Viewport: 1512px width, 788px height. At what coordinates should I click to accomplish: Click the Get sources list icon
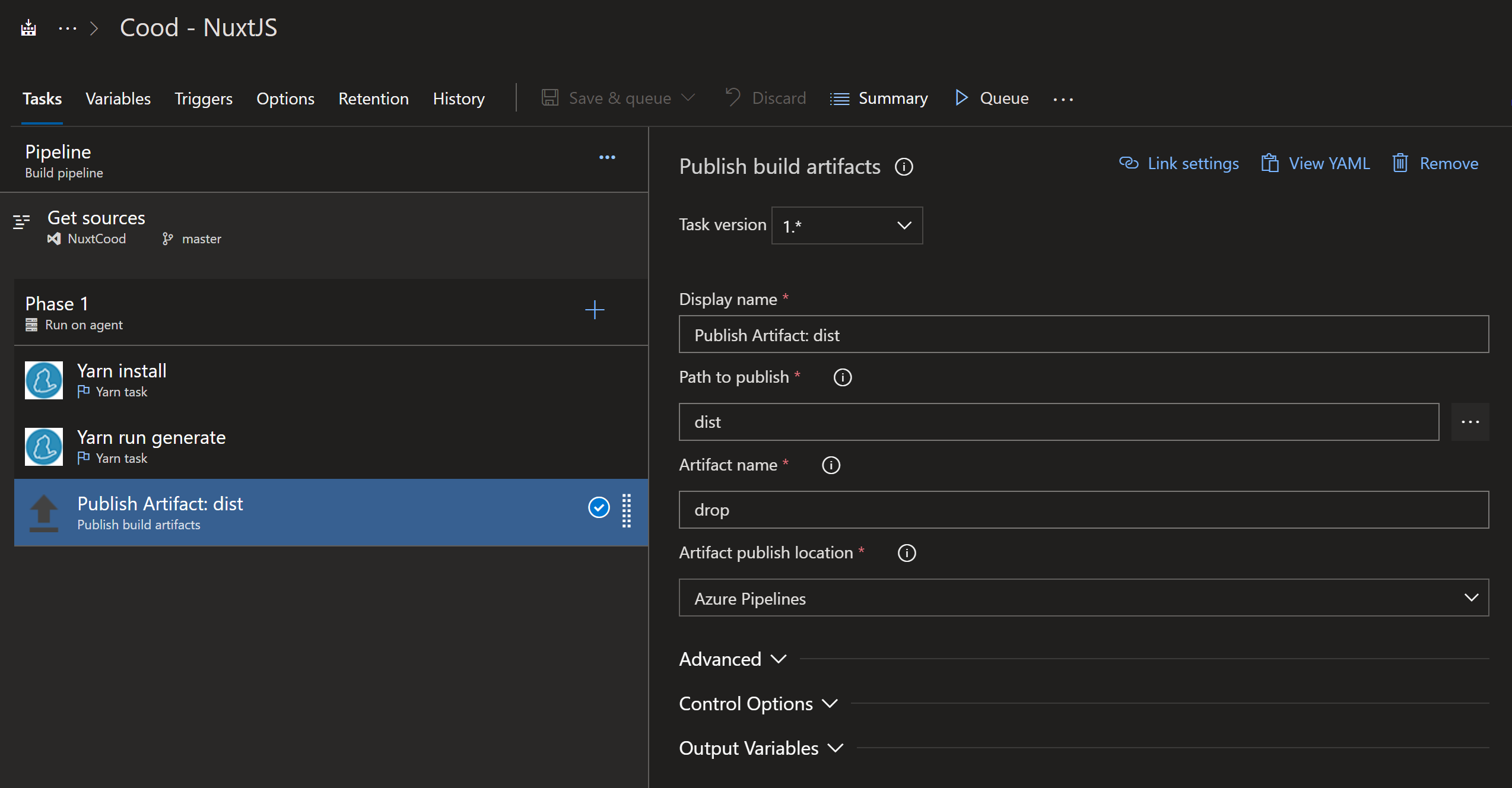coord(21,222)
